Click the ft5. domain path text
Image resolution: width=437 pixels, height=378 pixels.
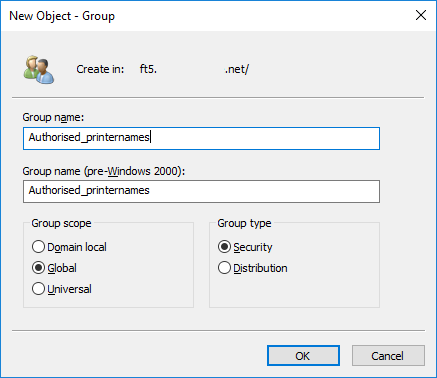148,69
